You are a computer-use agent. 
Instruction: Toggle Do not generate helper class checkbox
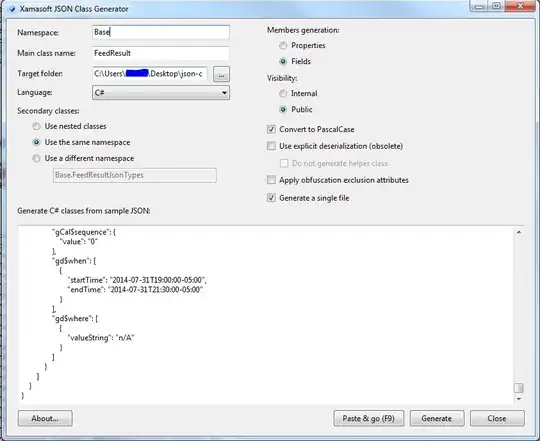284,163
